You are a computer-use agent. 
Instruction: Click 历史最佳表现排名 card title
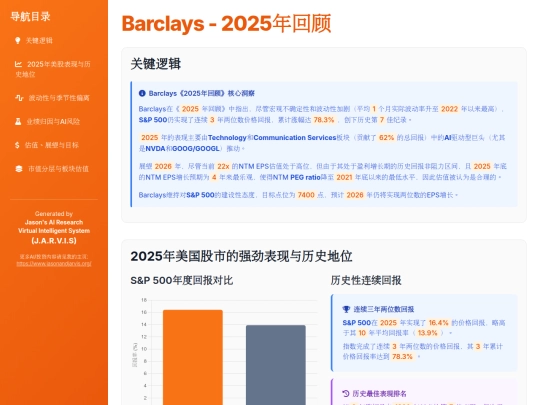pyautogui.click(x=380, y=394)
